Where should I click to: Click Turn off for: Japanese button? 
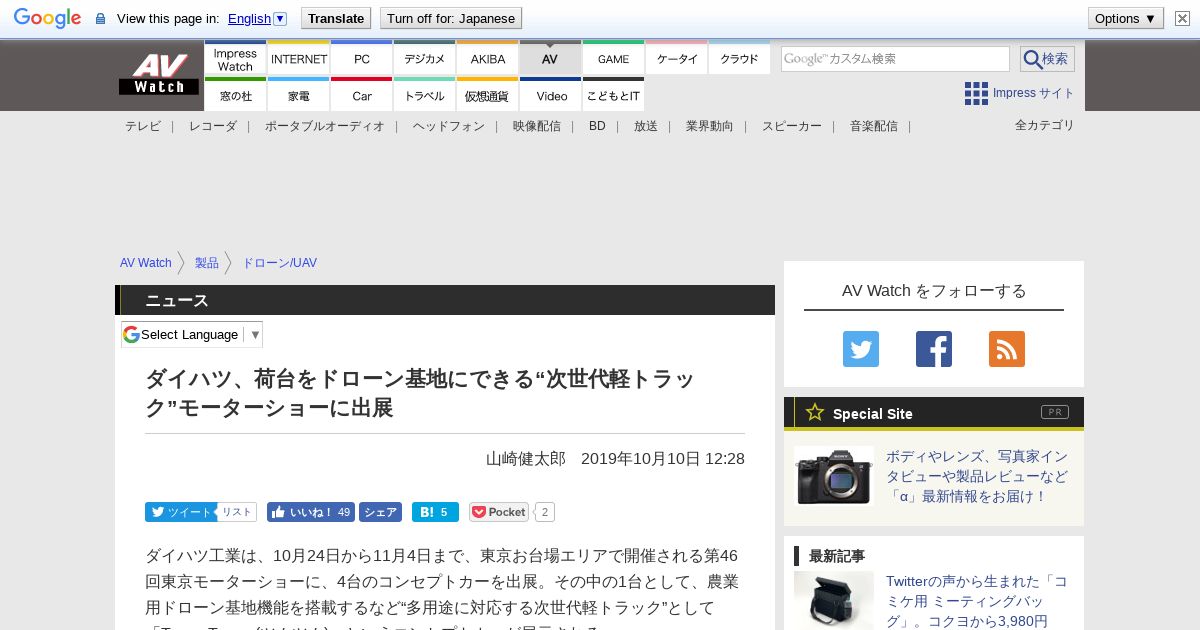coord(451,18)
